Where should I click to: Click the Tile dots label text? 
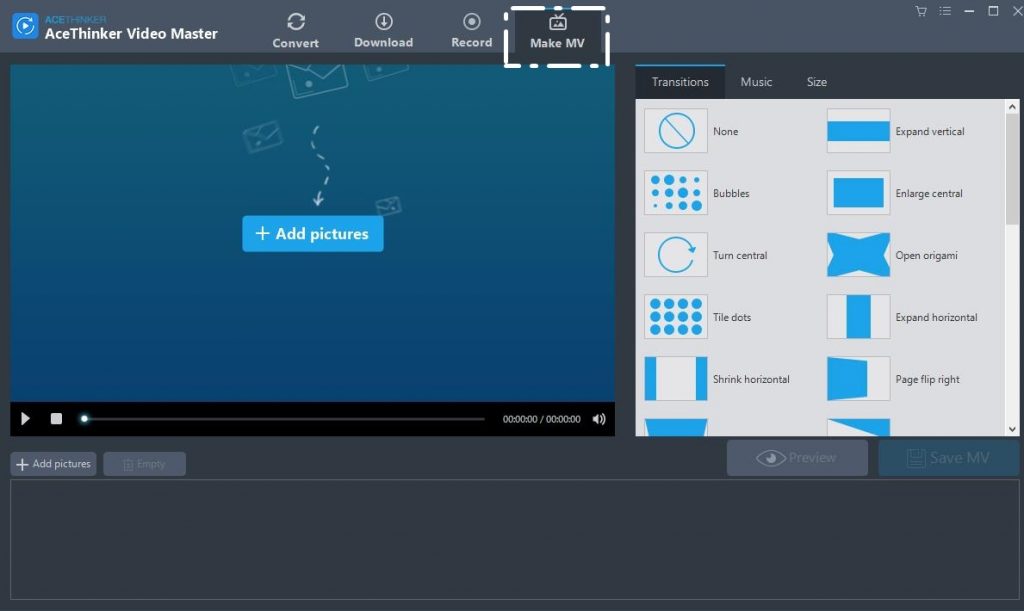point(731,317)
